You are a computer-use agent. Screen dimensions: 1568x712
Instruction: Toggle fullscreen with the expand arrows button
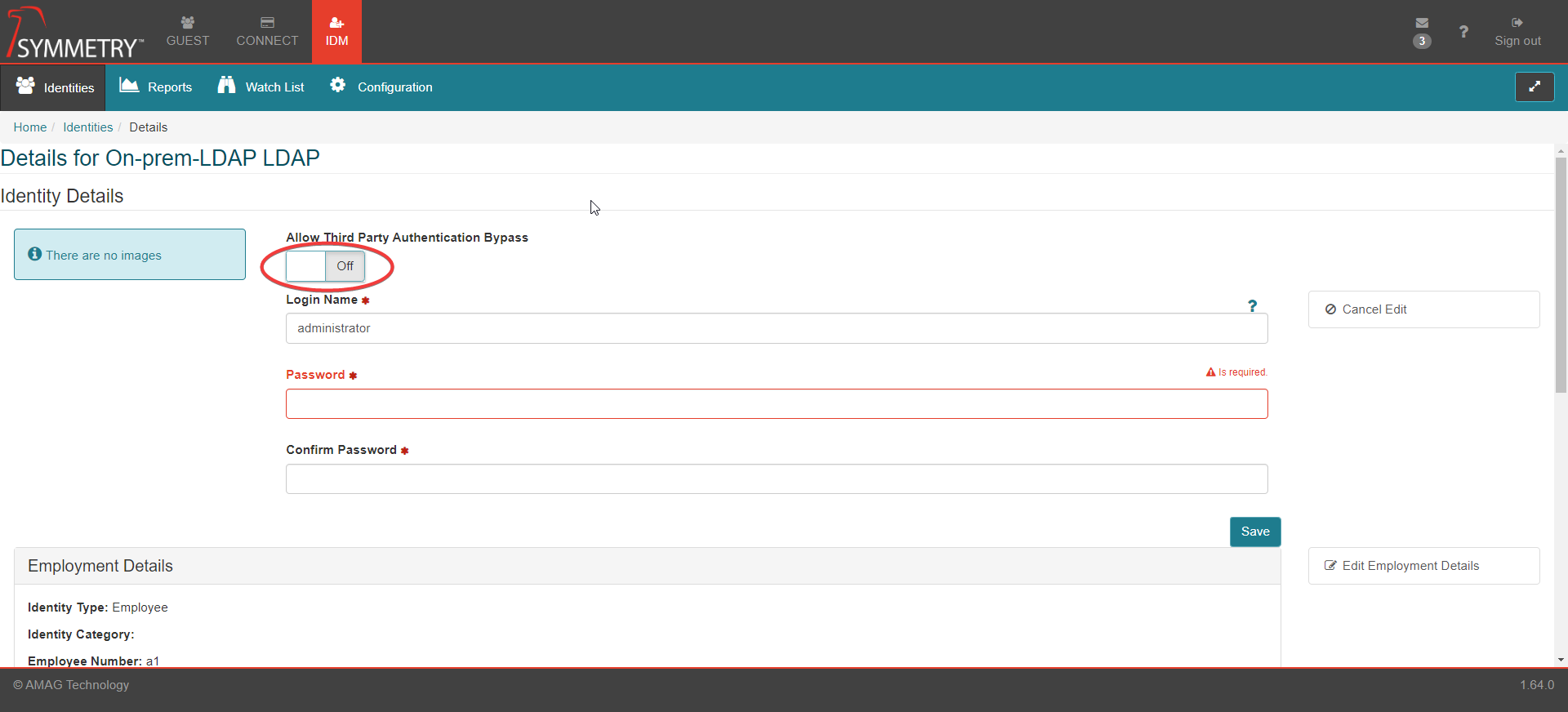1535,87
